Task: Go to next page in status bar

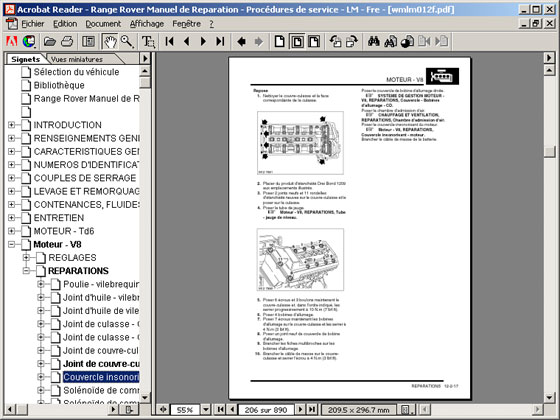Action: [300, 409]
